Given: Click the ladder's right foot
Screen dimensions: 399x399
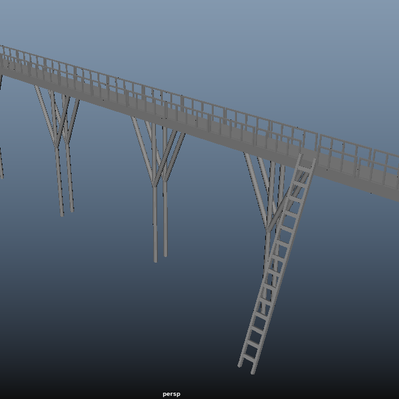Looking at the screenshot, I should (x=253, y=371).
